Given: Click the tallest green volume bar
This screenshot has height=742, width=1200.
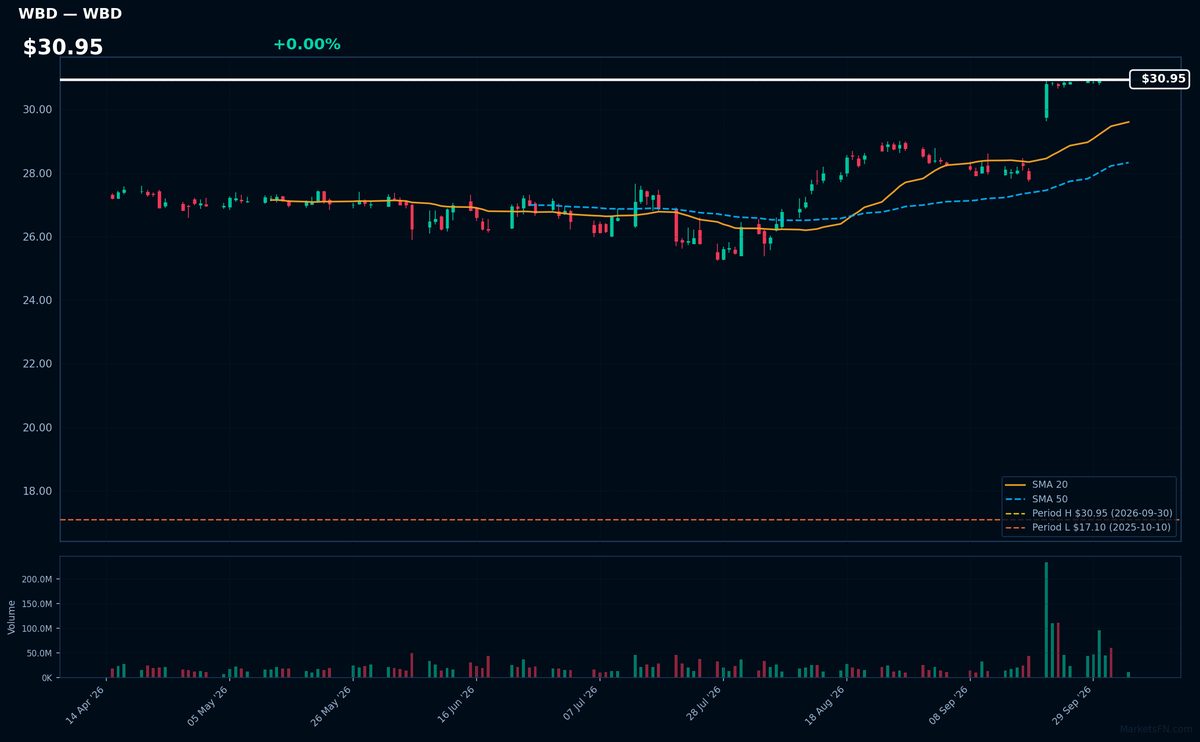Looking at the screenshot, I should point(1046,619).
